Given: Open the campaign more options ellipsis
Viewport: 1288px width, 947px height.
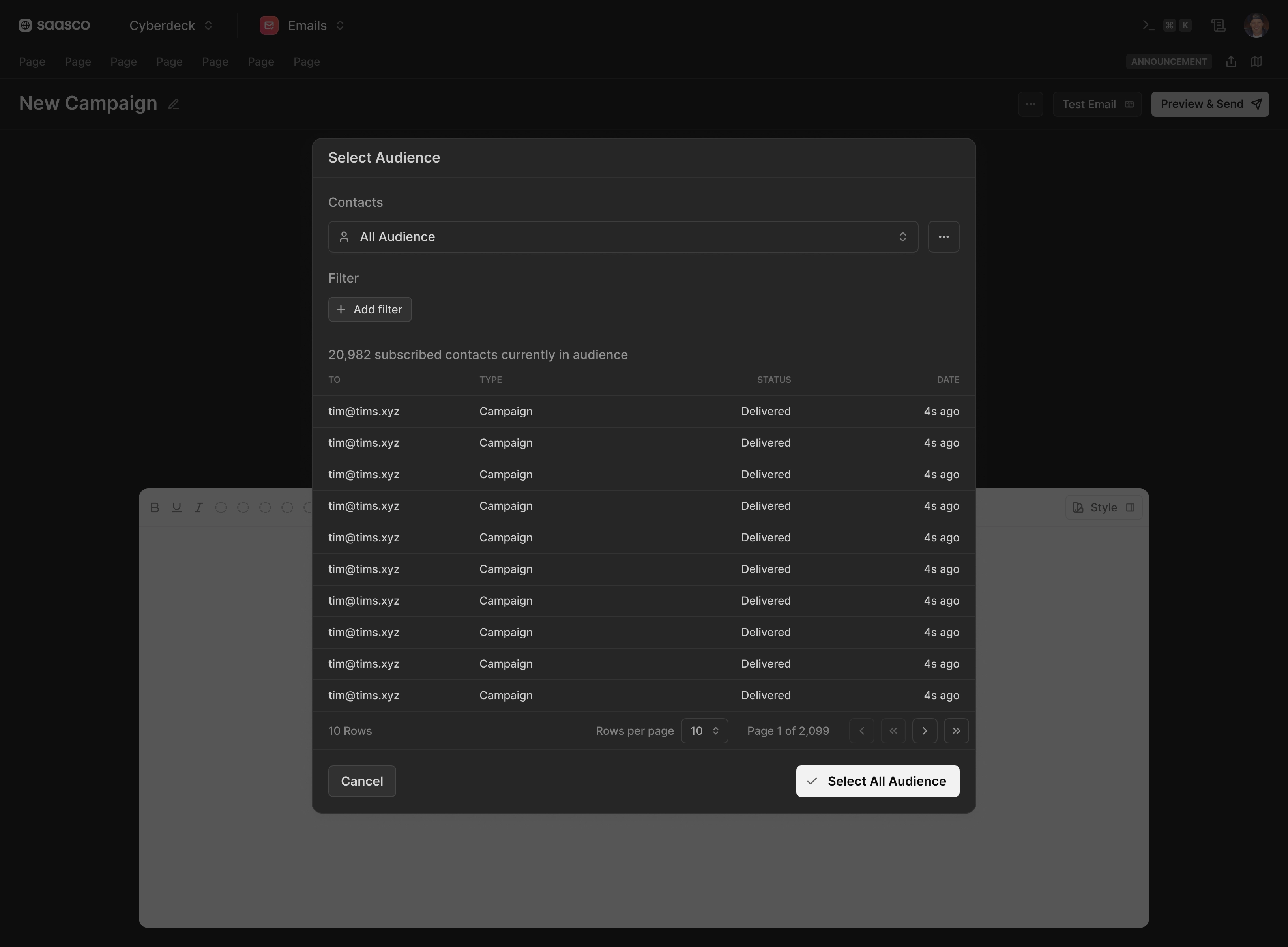Looking at the screenshot, I should click(1030, 104).
